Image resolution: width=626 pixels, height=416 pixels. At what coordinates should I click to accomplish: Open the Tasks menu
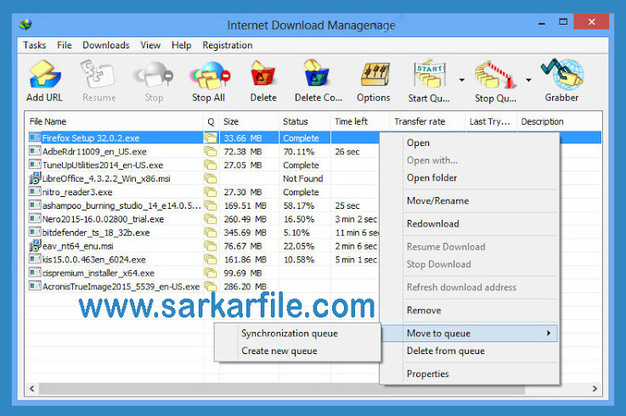(x=34, y=45)
